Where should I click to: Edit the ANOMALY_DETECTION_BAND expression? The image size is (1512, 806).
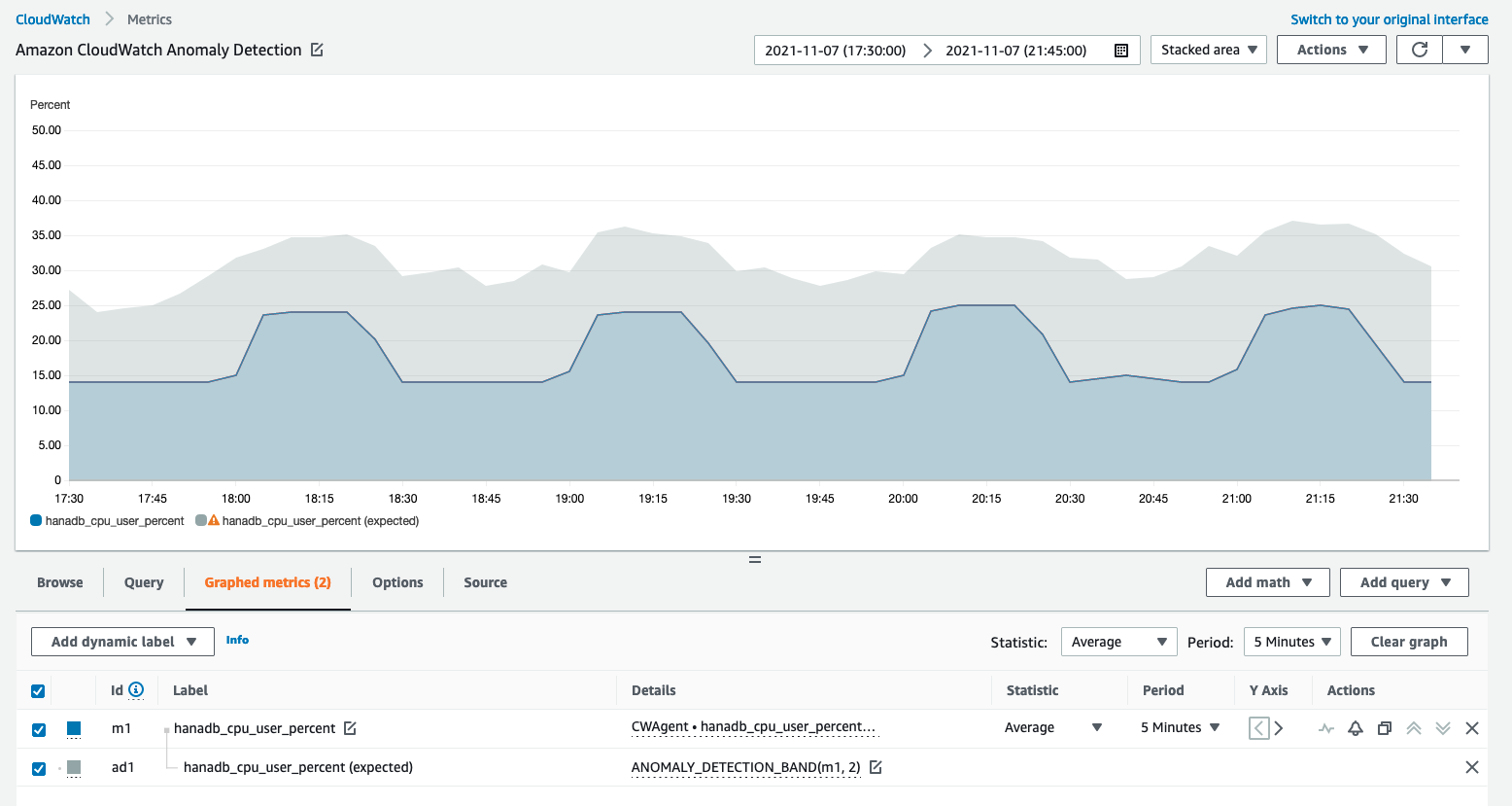click(x=876, y=767)
